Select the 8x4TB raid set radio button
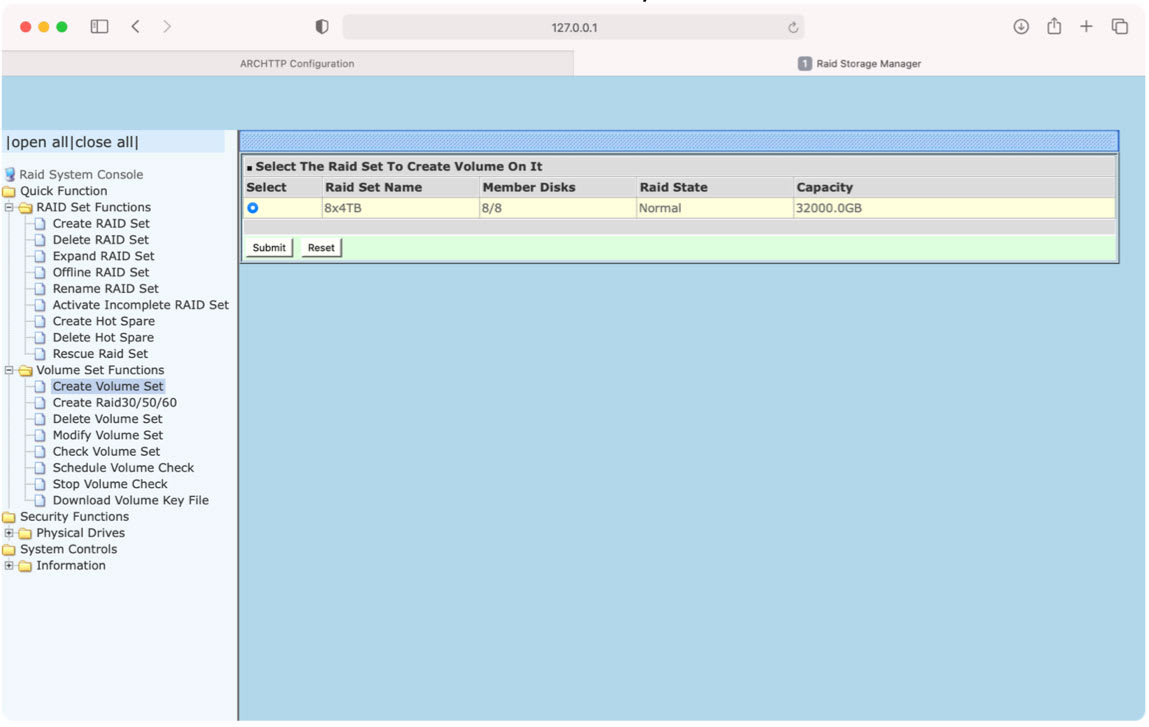 point(252,207)
